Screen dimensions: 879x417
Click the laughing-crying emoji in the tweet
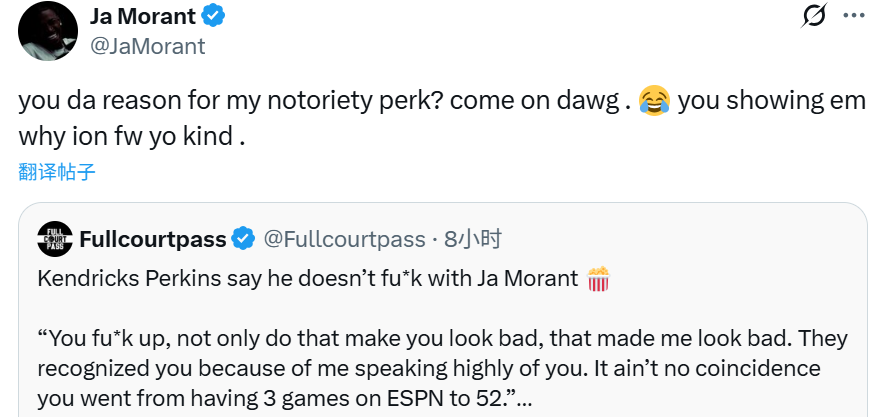pos(654,101)
